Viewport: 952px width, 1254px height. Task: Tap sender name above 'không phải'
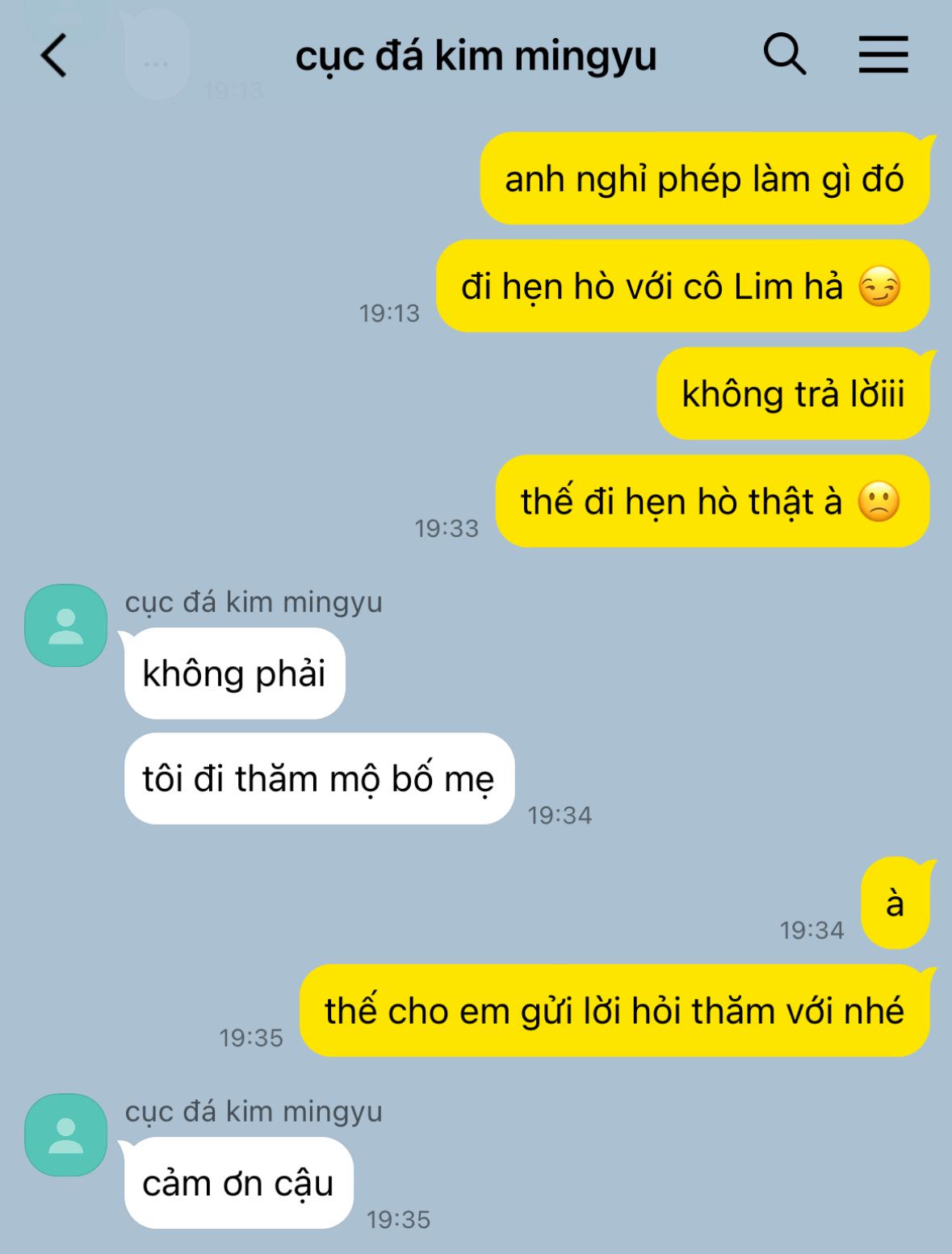click(x=254, y=602)
